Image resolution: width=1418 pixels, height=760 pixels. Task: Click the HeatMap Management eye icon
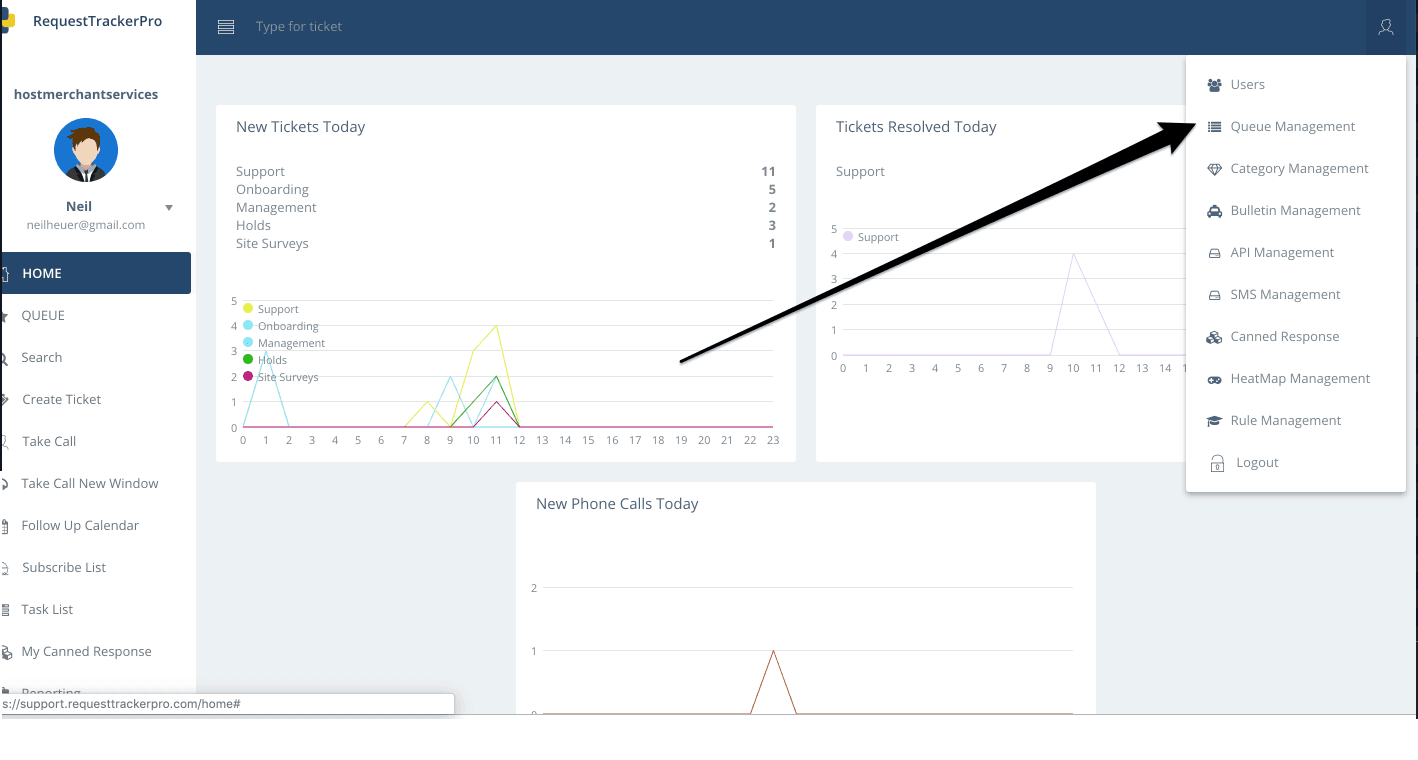click(1214, 378)
